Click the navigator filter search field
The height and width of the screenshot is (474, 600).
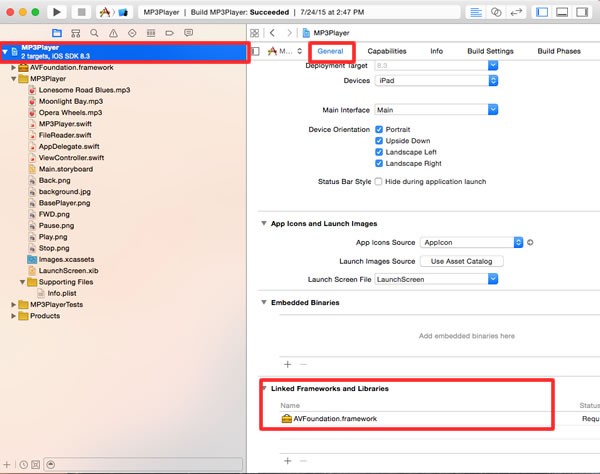click(143, 464)
